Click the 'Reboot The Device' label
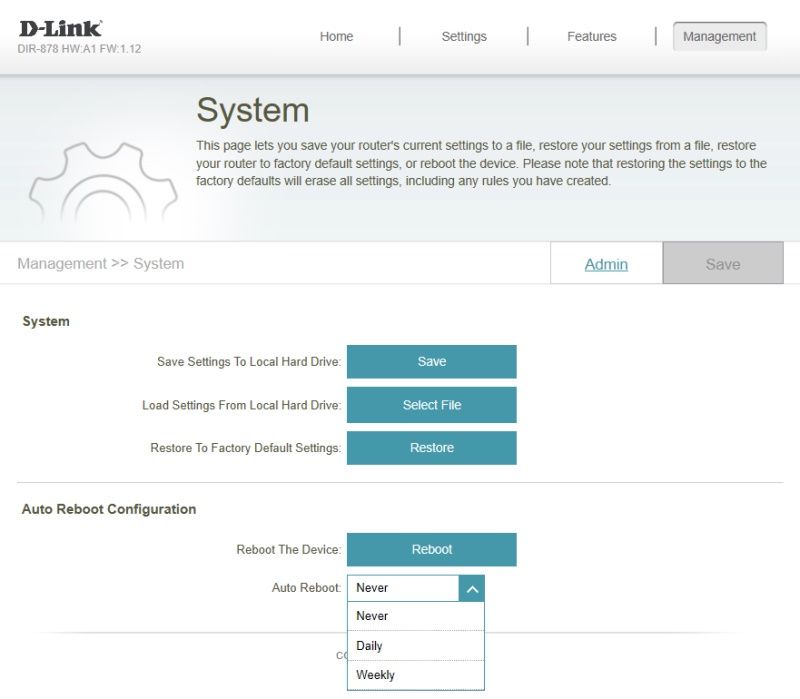The image size is (800, 699). pyautogui.click(x=288, y=550)
